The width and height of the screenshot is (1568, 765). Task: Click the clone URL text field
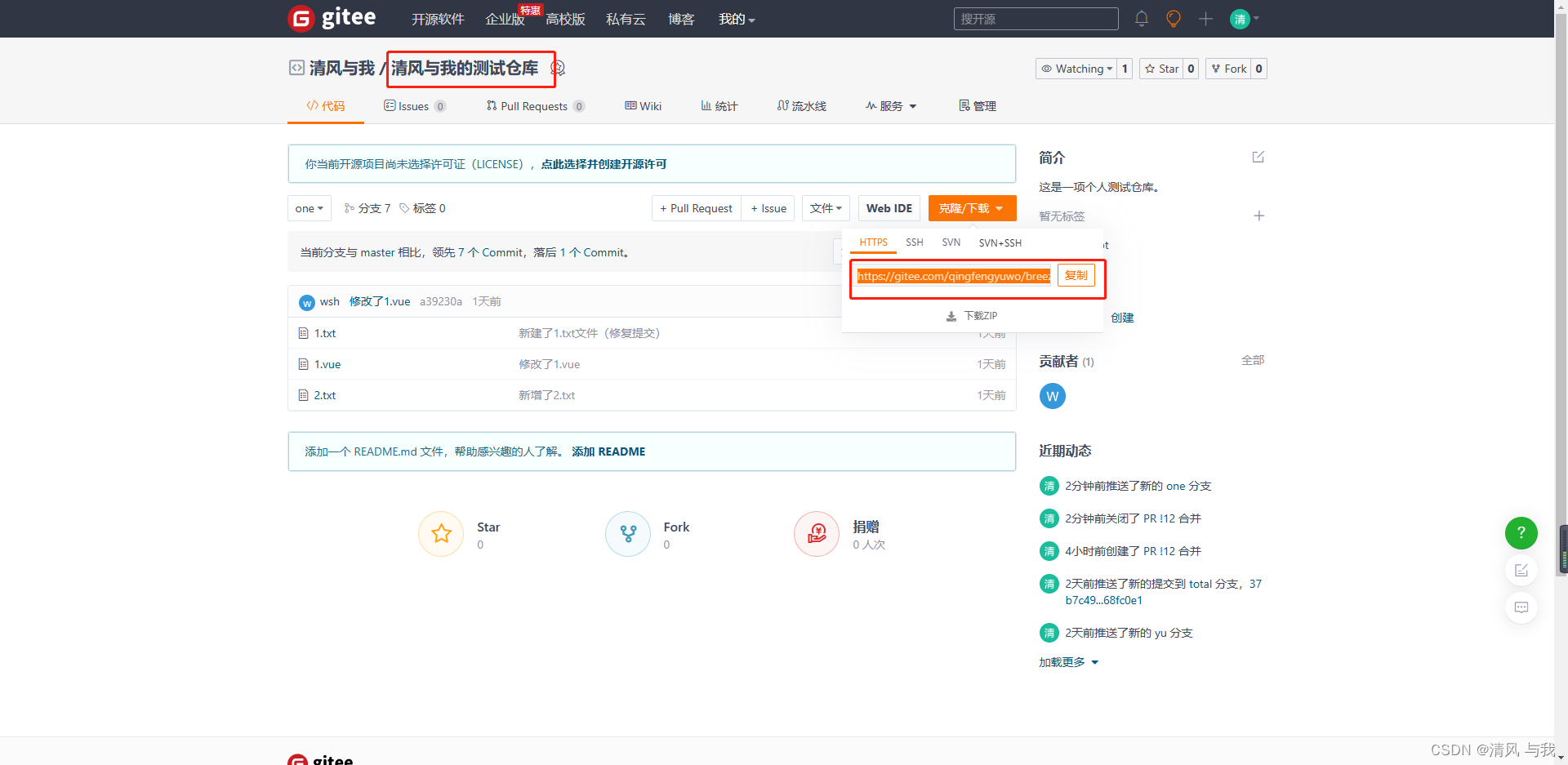[x=954, y=276]
